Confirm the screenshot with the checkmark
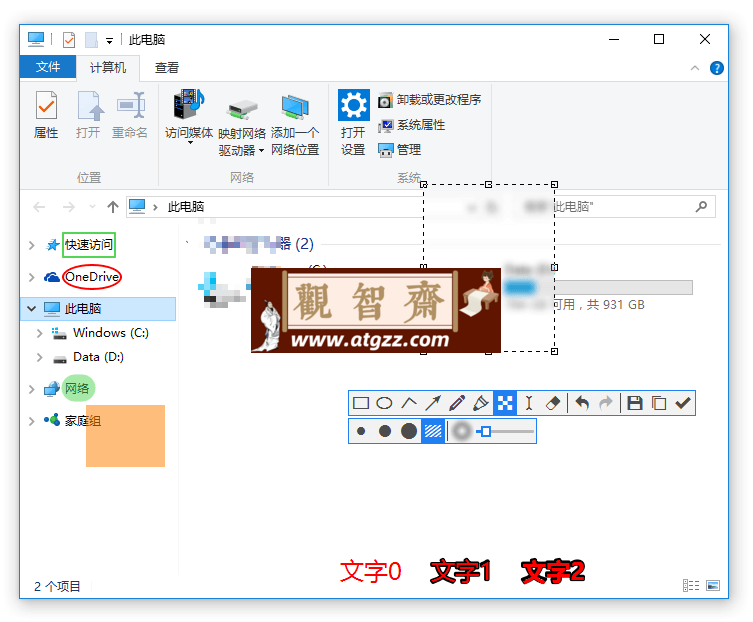753x622 pixels. (683, 403)
